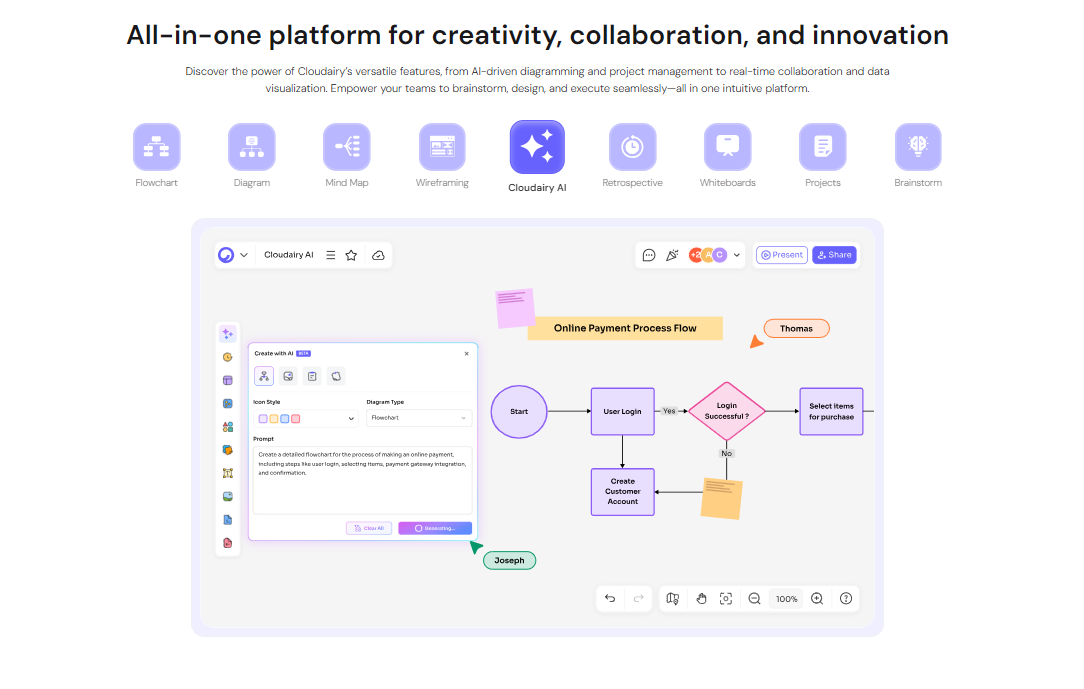Star the Cloudairy AI document
Image resolution: width=1084 pixels, height=689 pixels.
pos(351,255)
